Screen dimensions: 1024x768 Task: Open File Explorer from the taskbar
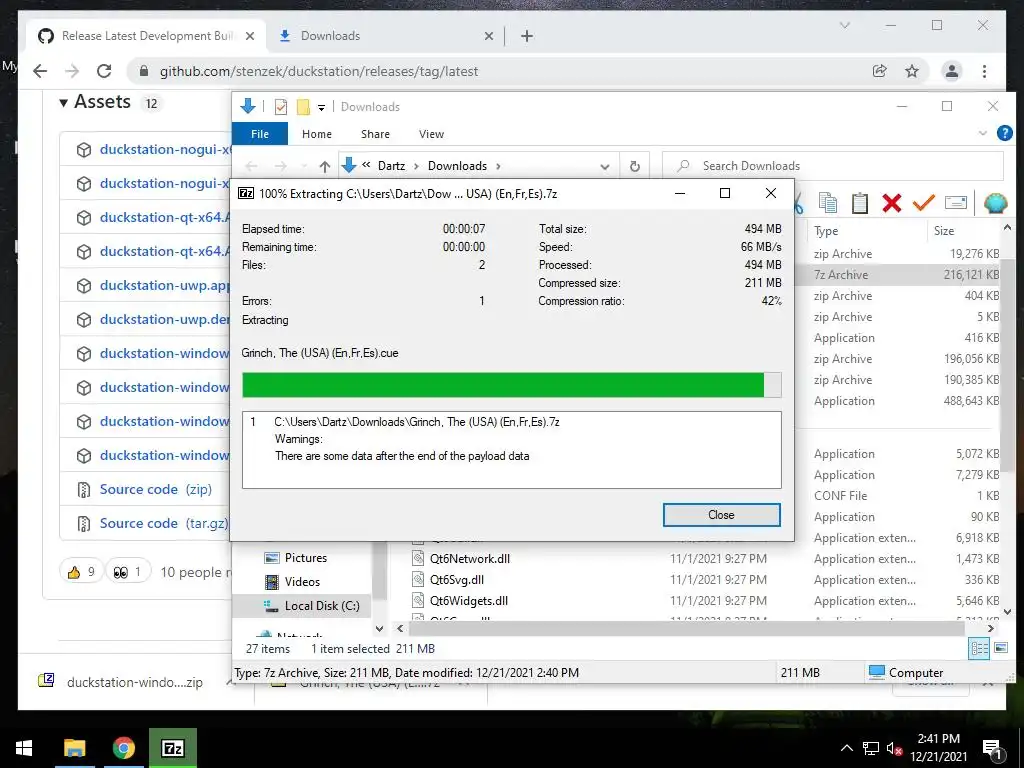click(74, 748)
